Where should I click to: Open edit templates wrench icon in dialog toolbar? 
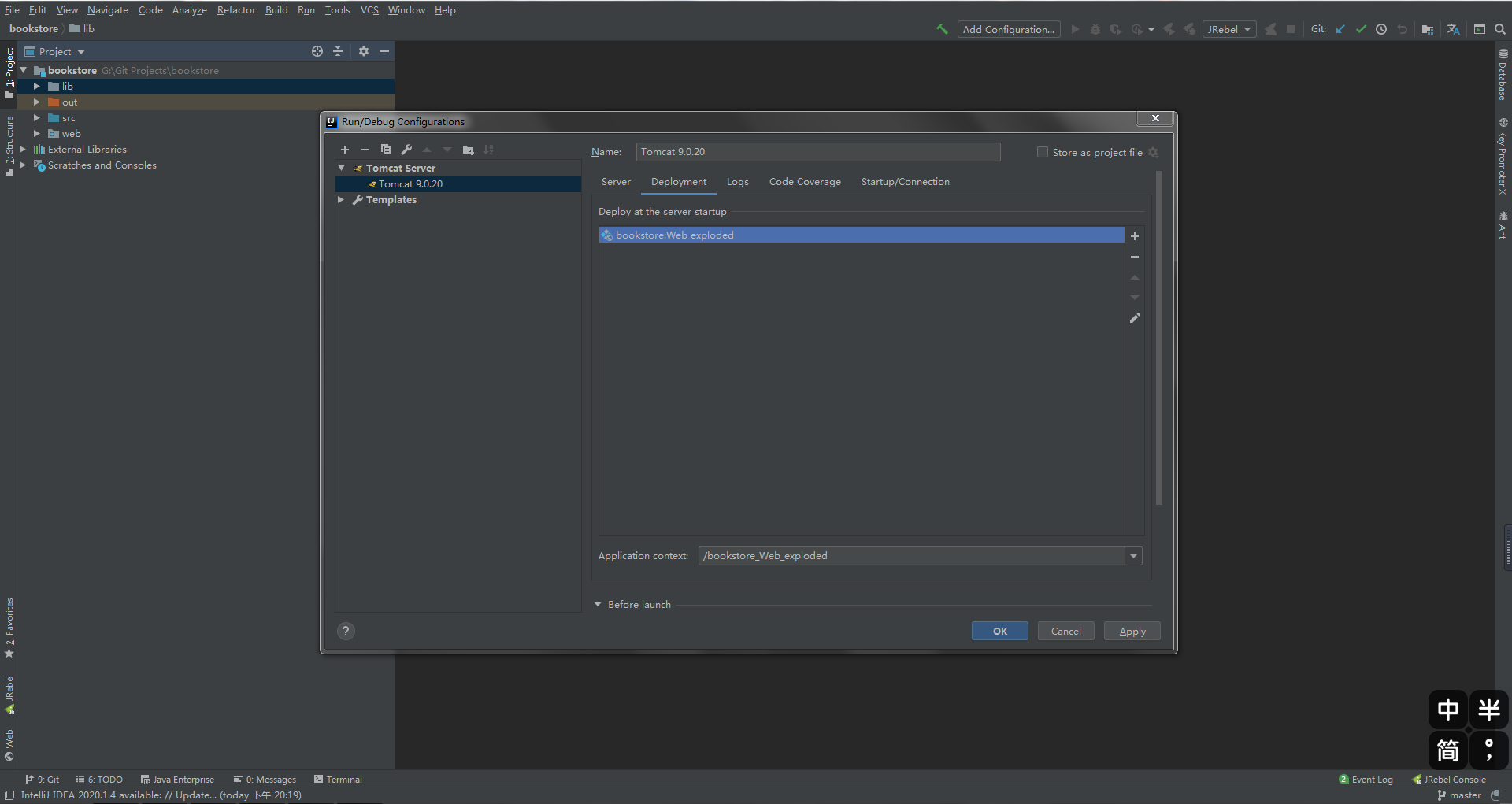(x=406, y=150)
